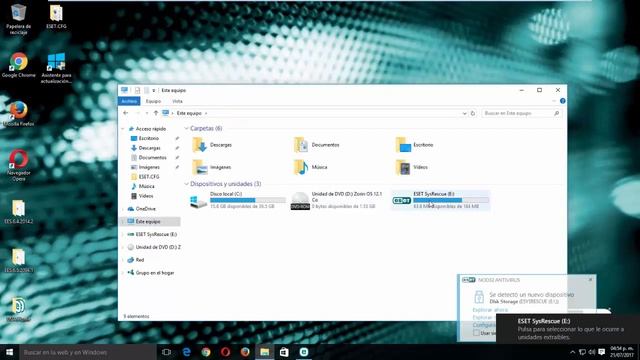
Task: Select the Disco local (C:) drive
Action: [238, 200]
